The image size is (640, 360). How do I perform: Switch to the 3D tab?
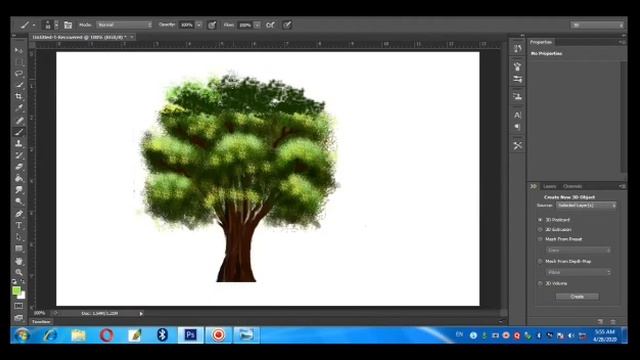click(533, 186)
